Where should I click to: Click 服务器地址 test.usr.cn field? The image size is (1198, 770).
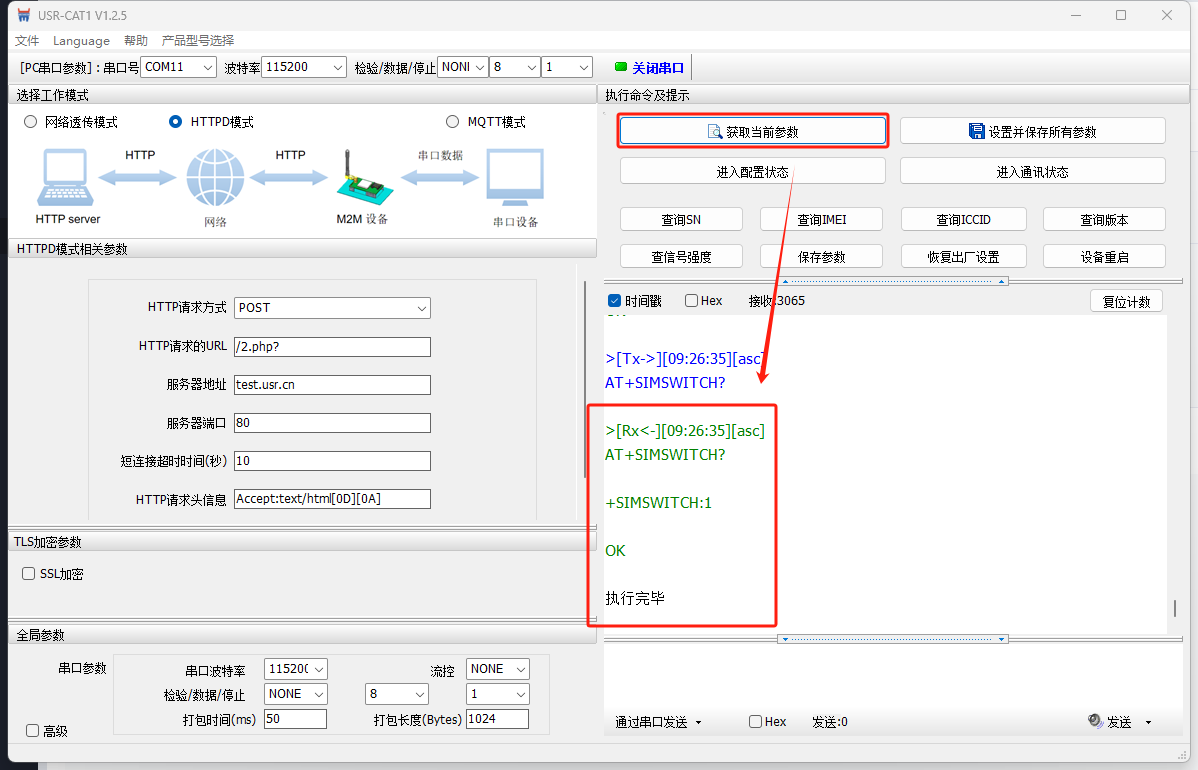[x=332, y=384]
